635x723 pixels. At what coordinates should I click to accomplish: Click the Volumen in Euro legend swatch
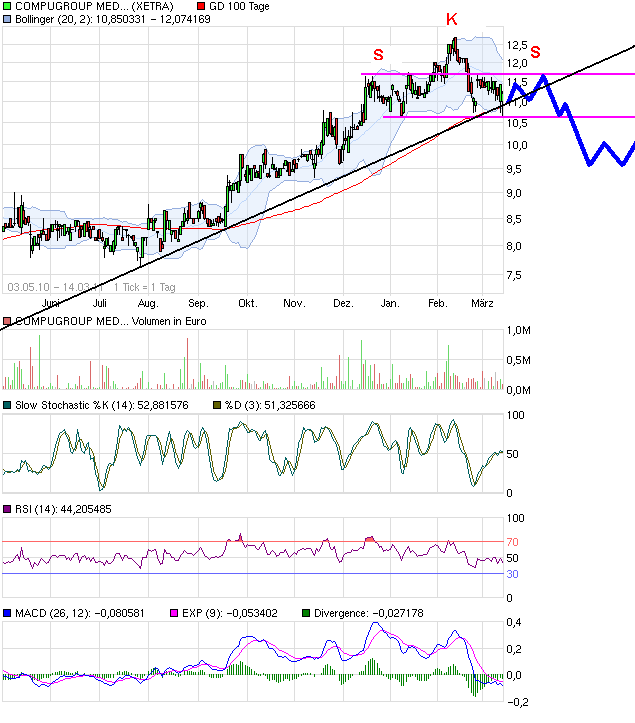(x=7, y=321)
